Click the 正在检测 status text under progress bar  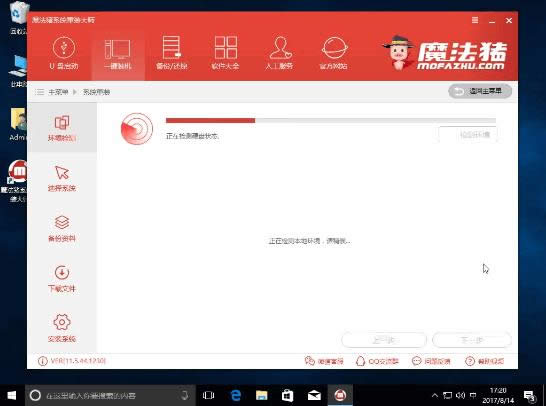[192, 136]
